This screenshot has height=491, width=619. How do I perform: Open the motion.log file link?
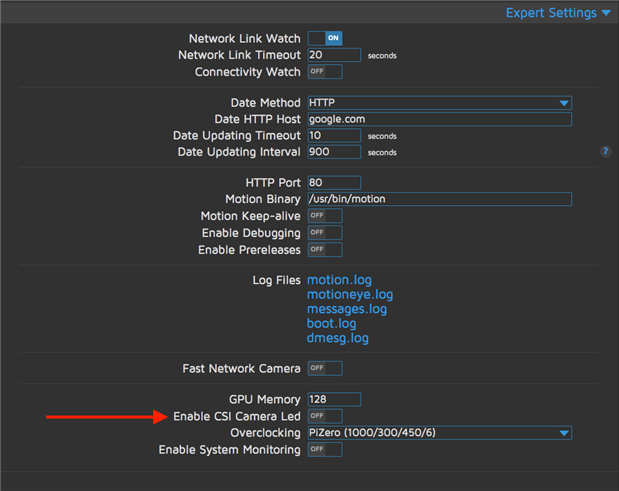(339, 280)
